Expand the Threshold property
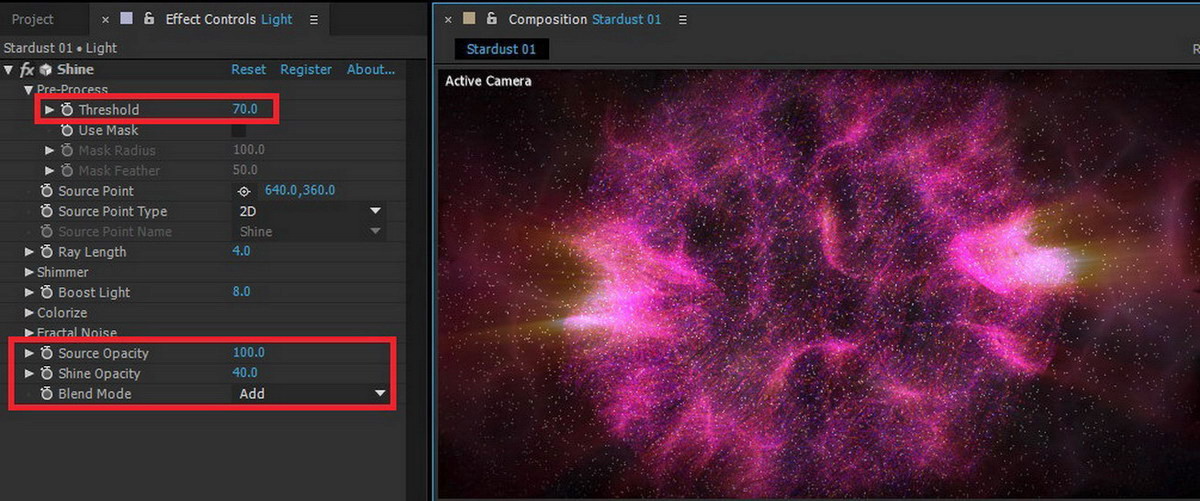This screenshot has height=501, width=1200. [x=49, y=110]
